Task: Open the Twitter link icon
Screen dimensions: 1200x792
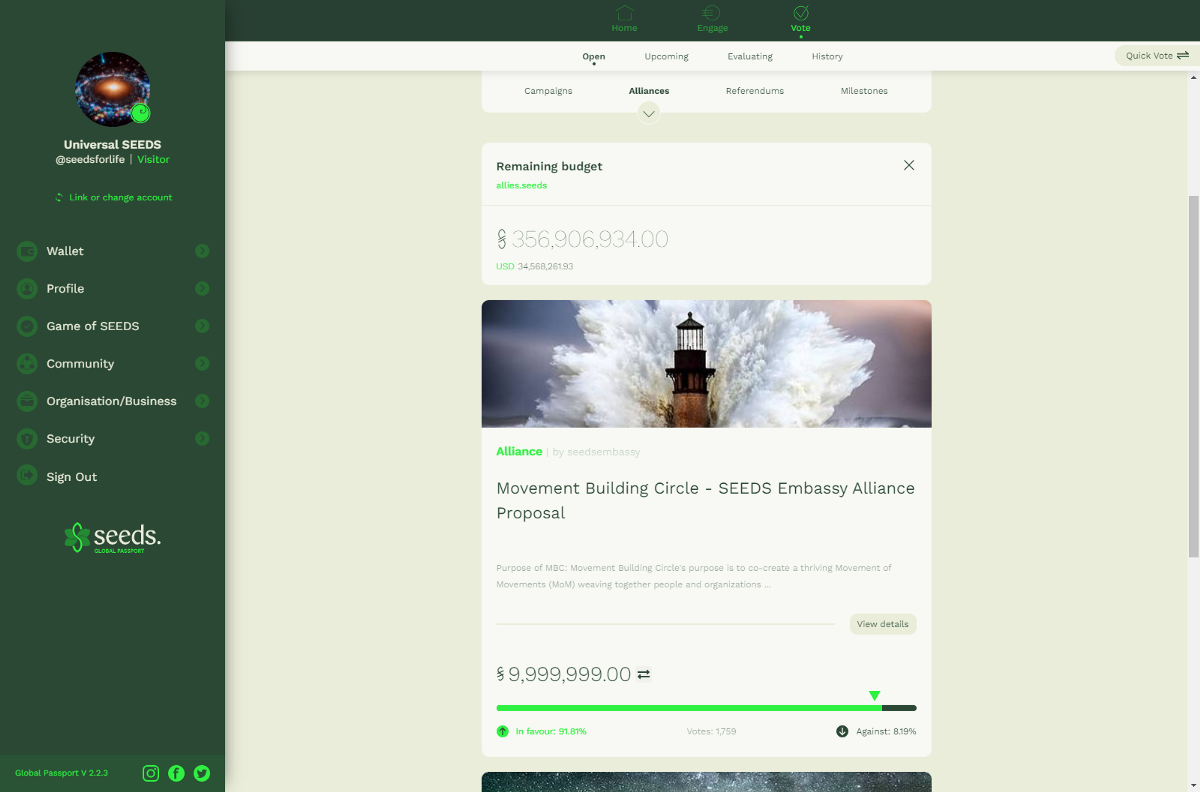Action: (202, 773)
